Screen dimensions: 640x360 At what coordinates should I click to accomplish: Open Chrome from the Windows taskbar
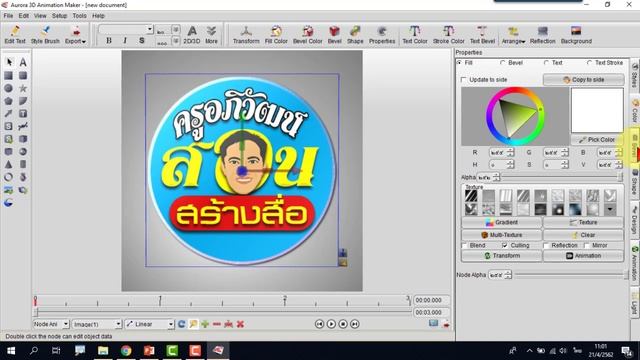tap(126, 351)
